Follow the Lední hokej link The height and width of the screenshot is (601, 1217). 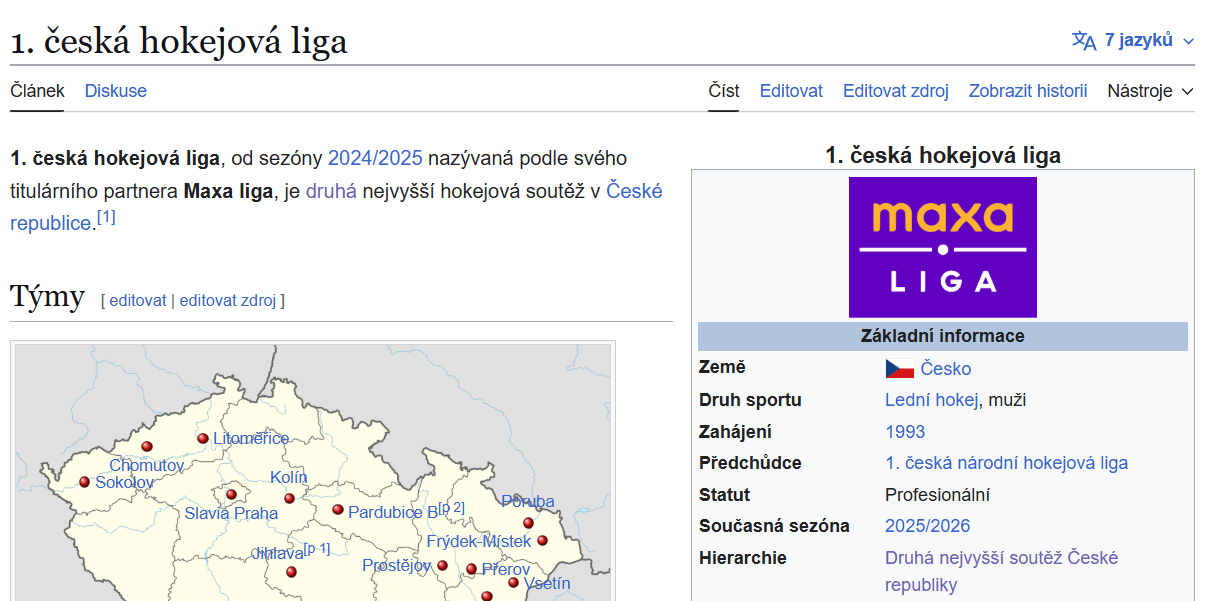[930, 400]
